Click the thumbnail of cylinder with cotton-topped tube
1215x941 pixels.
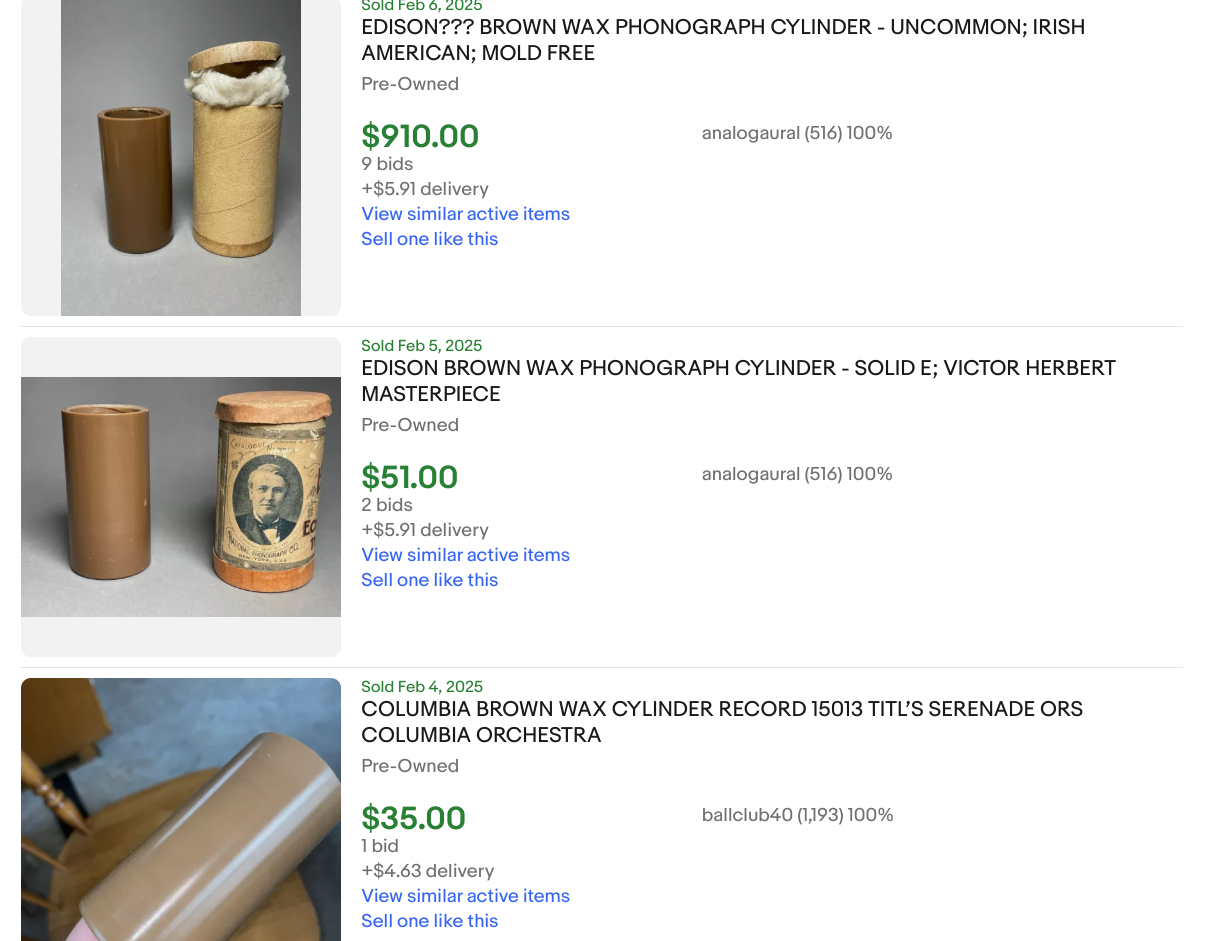tap(181, 157)
